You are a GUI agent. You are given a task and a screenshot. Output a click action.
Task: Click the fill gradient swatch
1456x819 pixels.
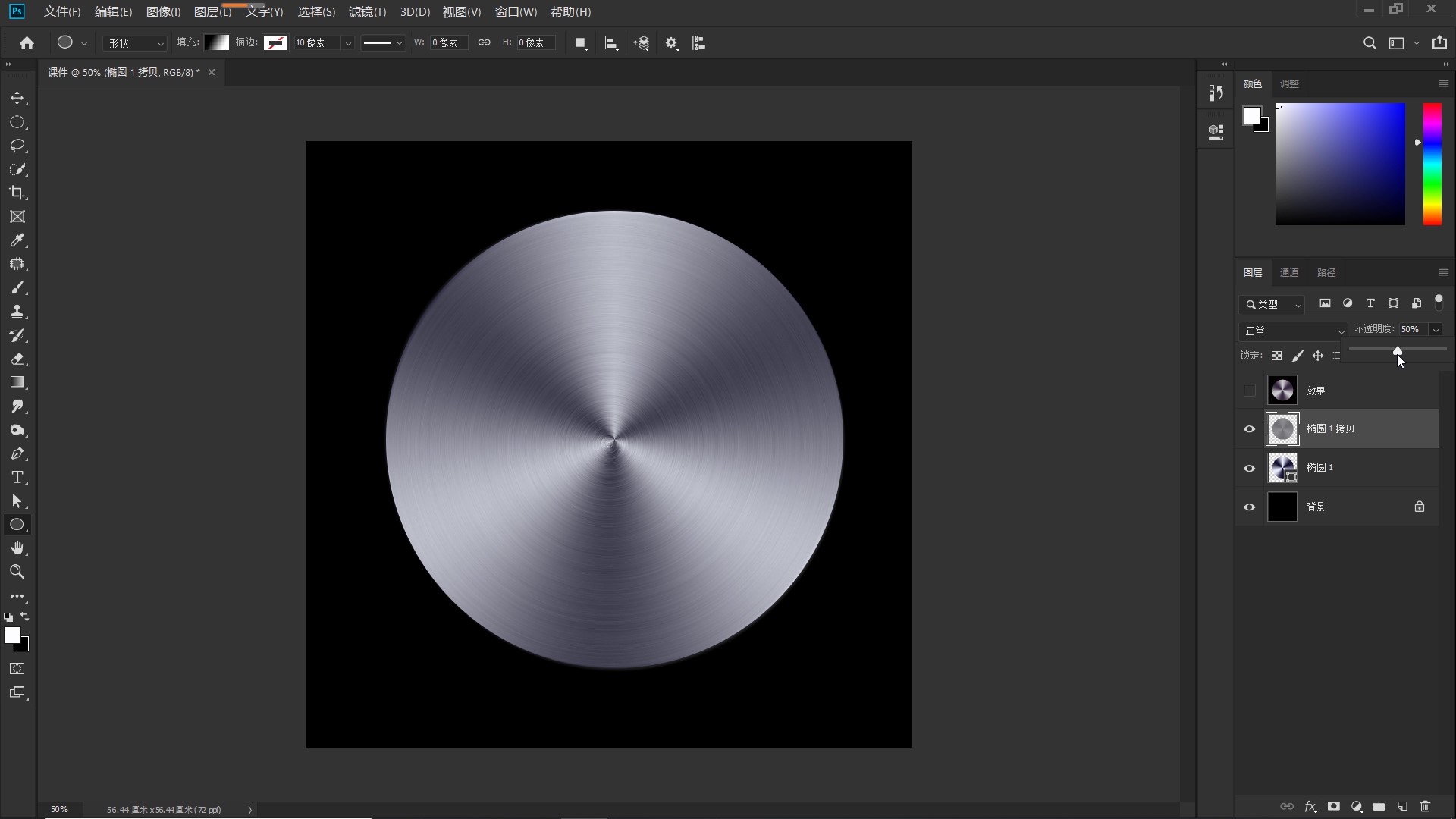coord(217,42)
